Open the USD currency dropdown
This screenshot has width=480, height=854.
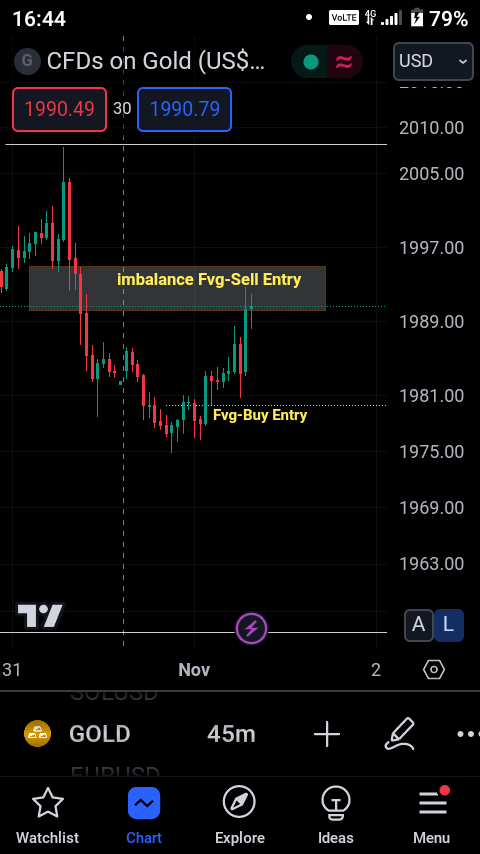pos(433,61)
